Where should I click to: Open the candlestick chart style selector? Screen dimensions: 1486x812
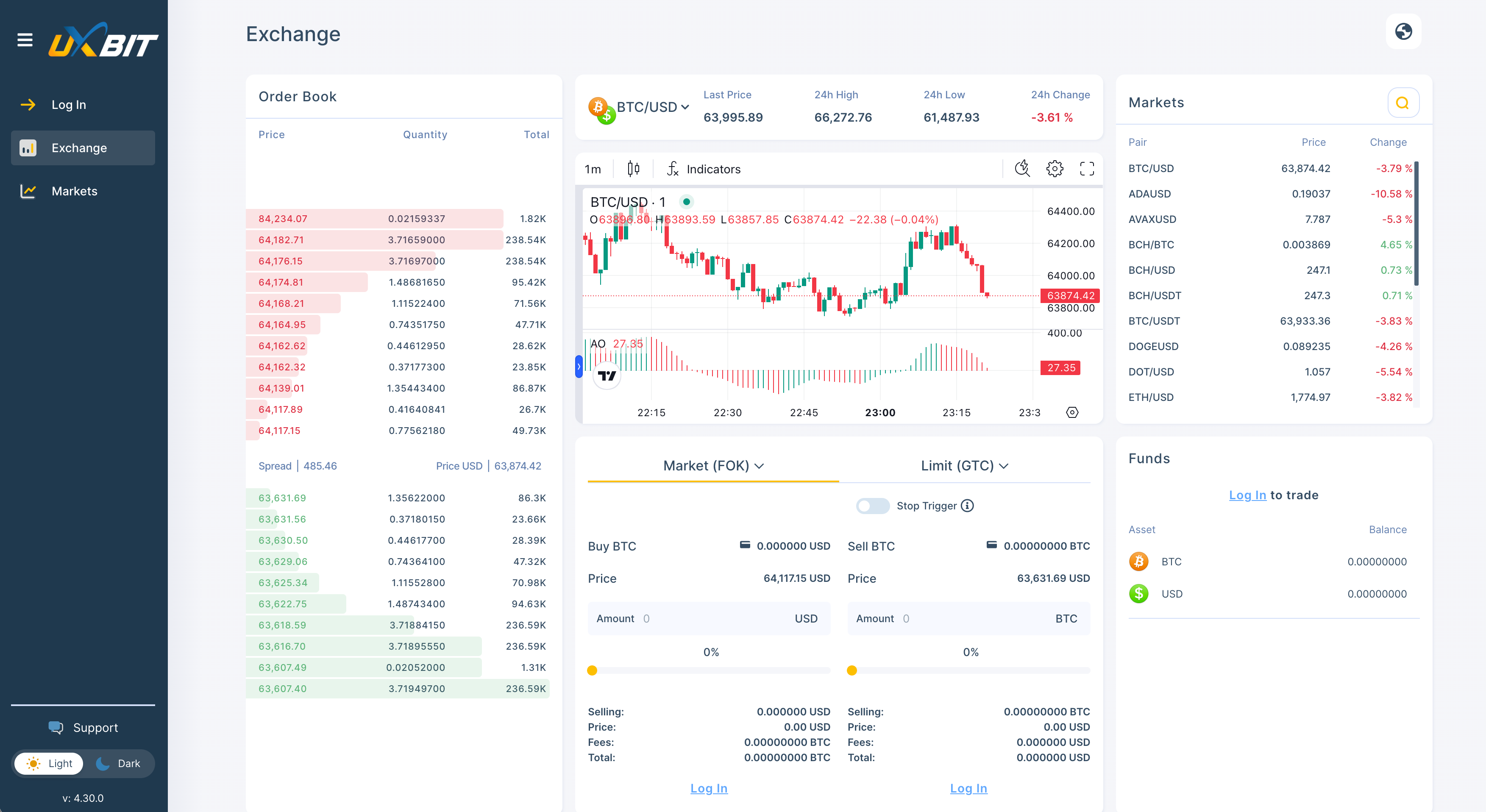pyautogui.click(x=633, y=168)
